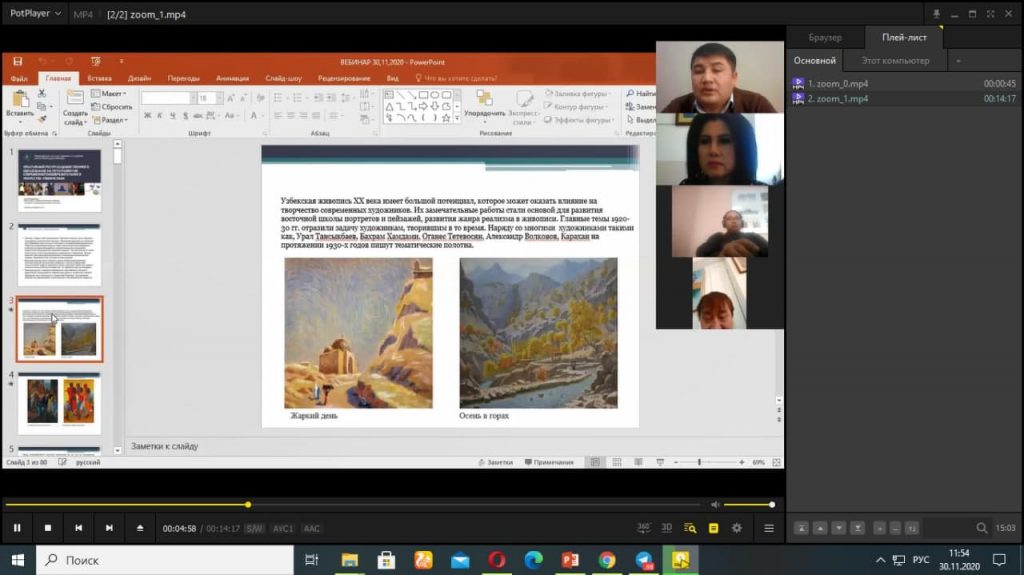Pause the video playback
The width and height of the screenshot is (1024, 575).
[17, 528]
